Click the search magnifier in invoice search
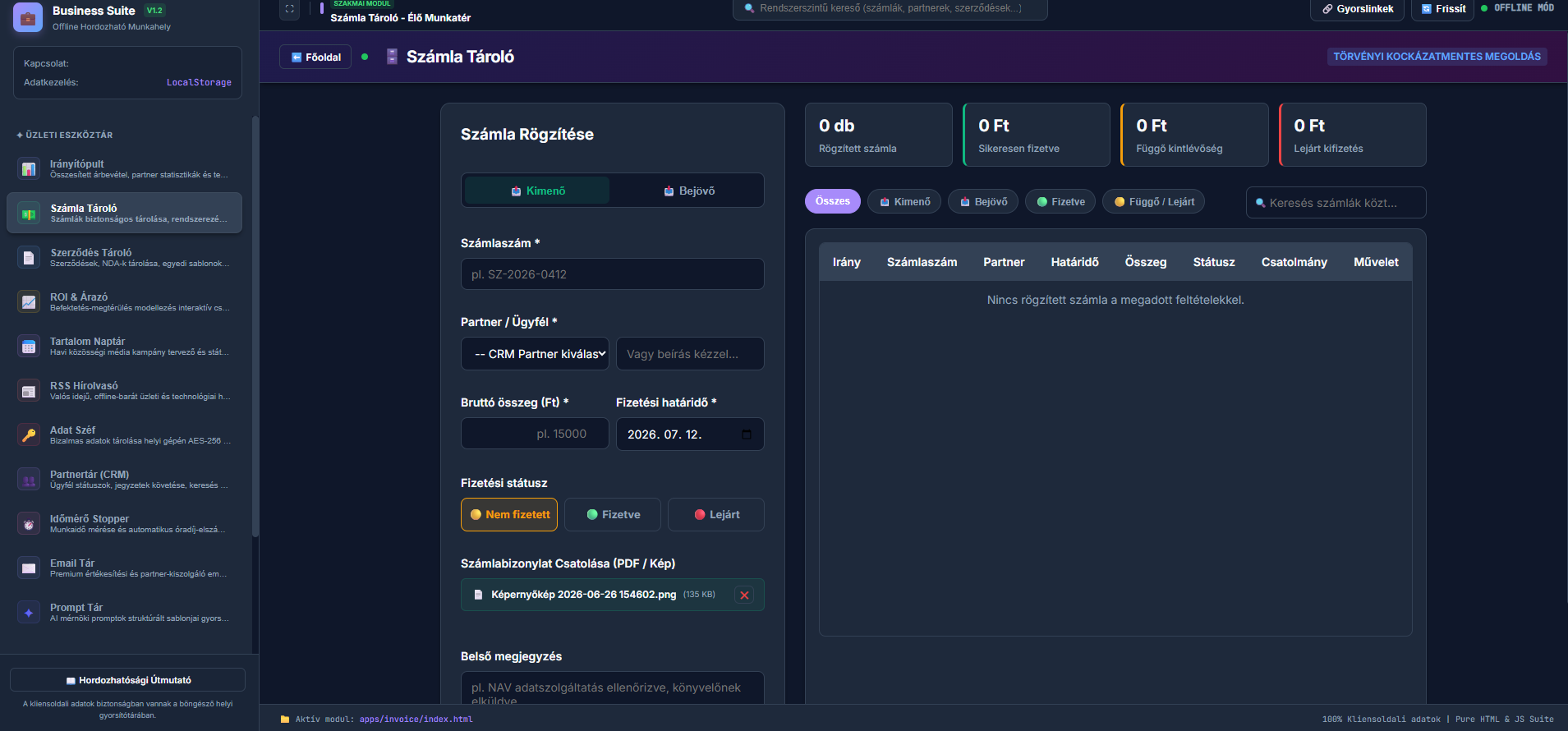This screenshot has height=731, width=1568. 1260,203
